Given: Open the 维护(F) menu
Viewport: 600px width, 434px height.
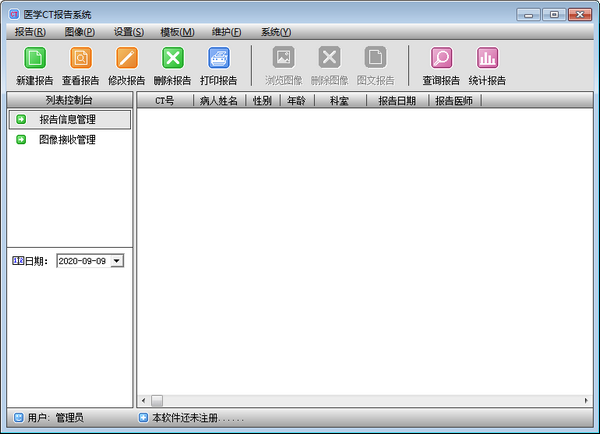Looking at the screenshot, I should pos(225,32).
